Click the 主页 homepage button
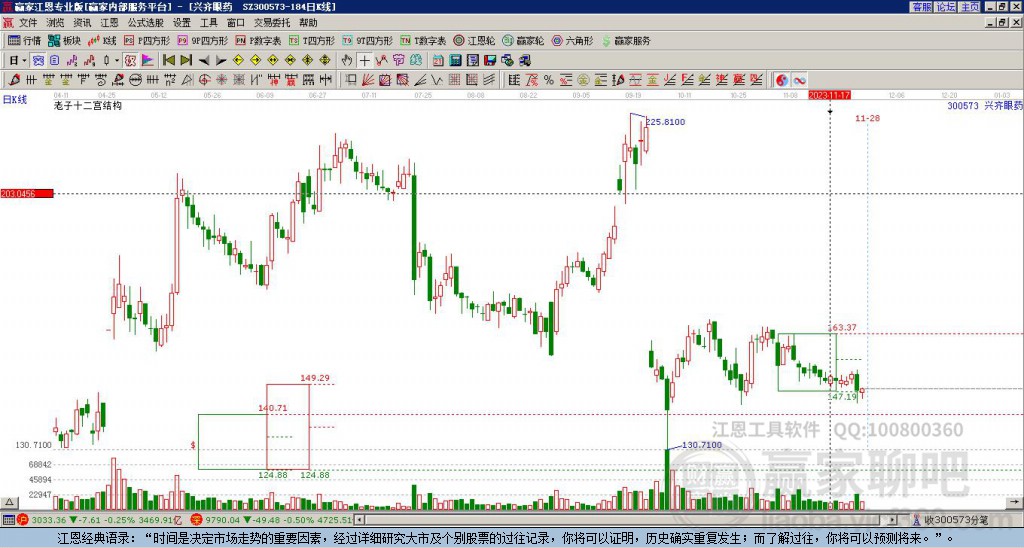This screenshot has height=548, width=1024. click(x=970, y=7)
